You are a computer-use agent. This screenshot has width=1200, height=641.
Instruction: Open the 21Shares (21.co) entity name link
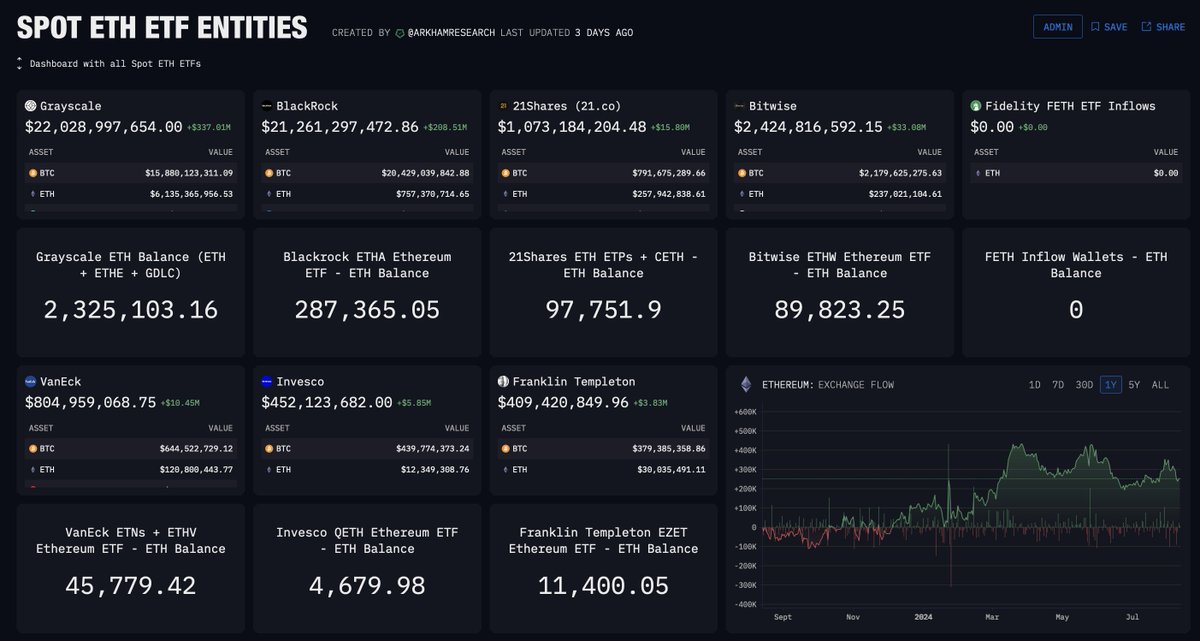point(568,106)
